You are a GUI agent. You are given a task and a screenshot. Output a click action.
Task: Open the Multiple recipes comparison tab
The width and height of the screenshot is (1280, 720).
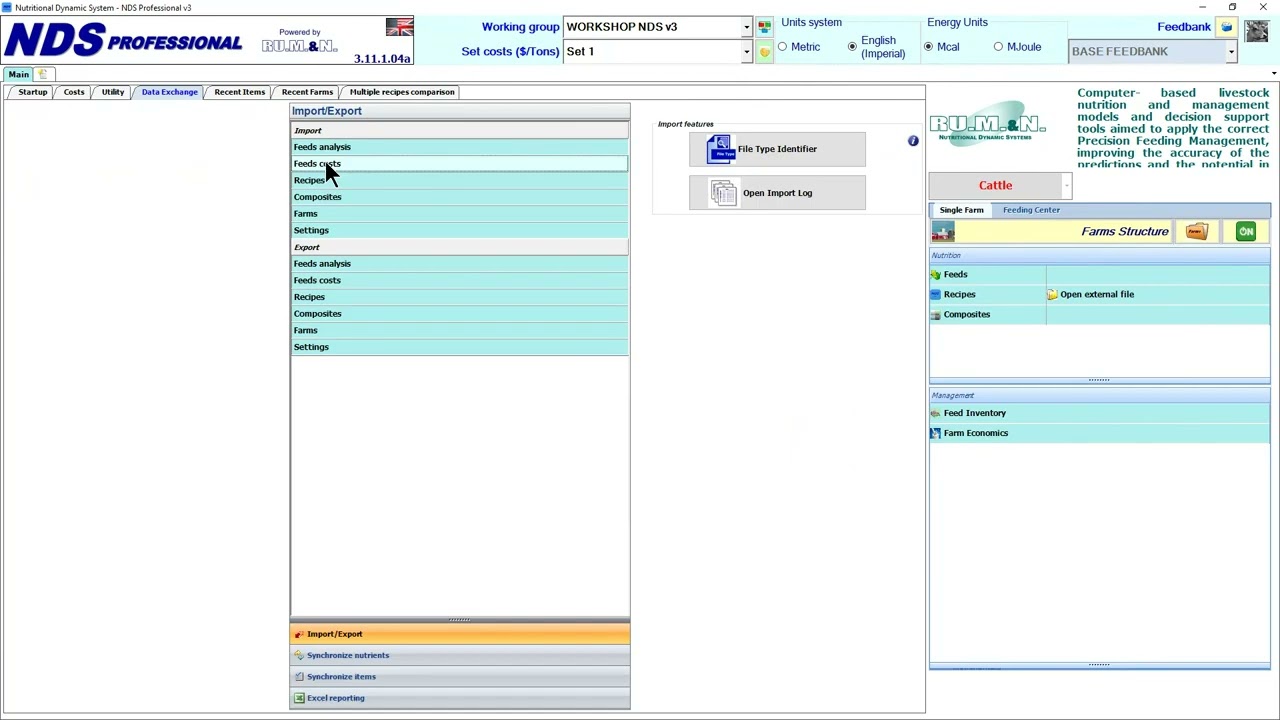click(402, 92)
